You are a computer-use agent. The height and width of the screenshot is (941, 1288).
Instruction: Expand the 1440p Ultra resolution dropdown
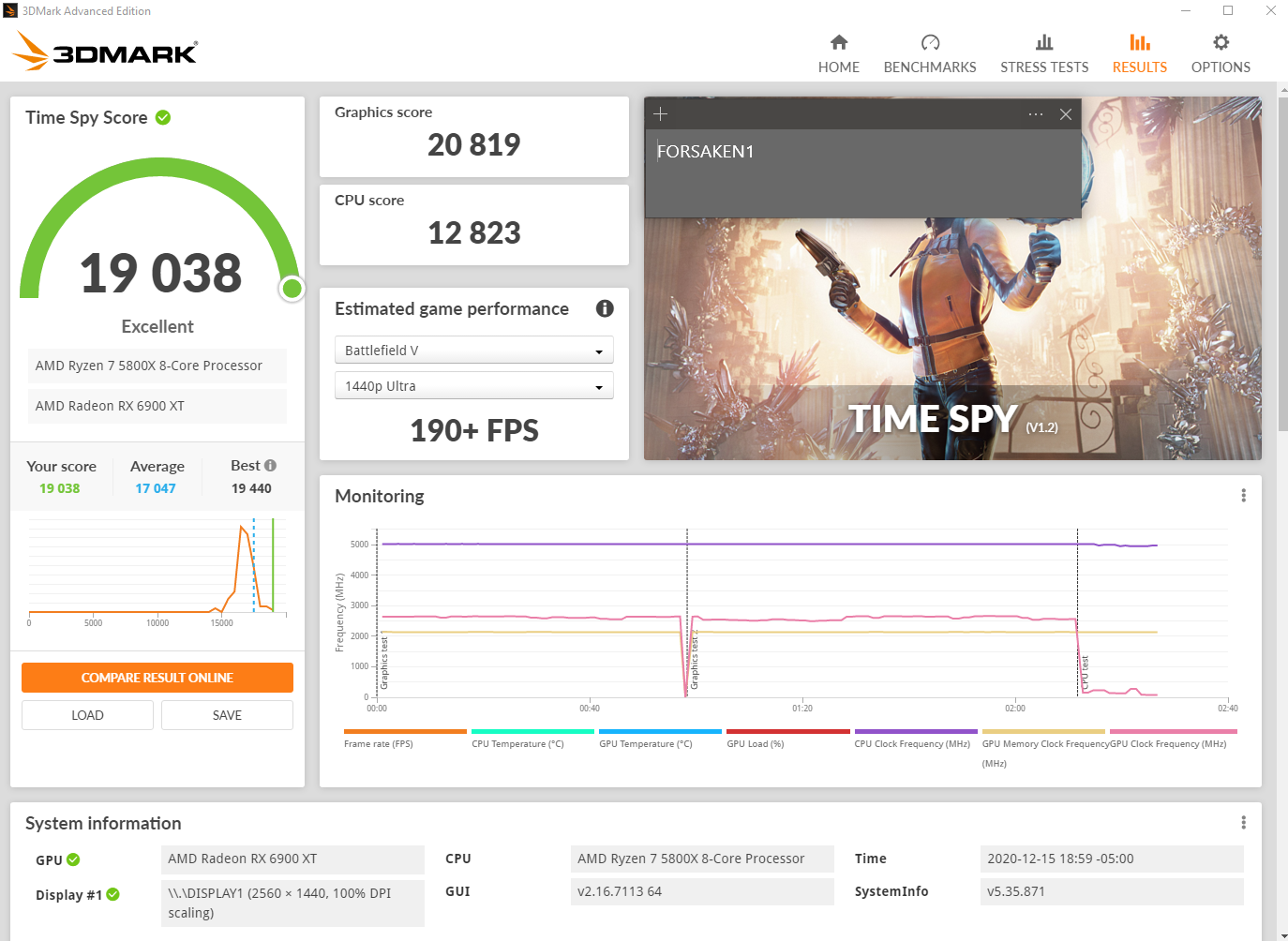pyautogui.click(x=473, y=386)
